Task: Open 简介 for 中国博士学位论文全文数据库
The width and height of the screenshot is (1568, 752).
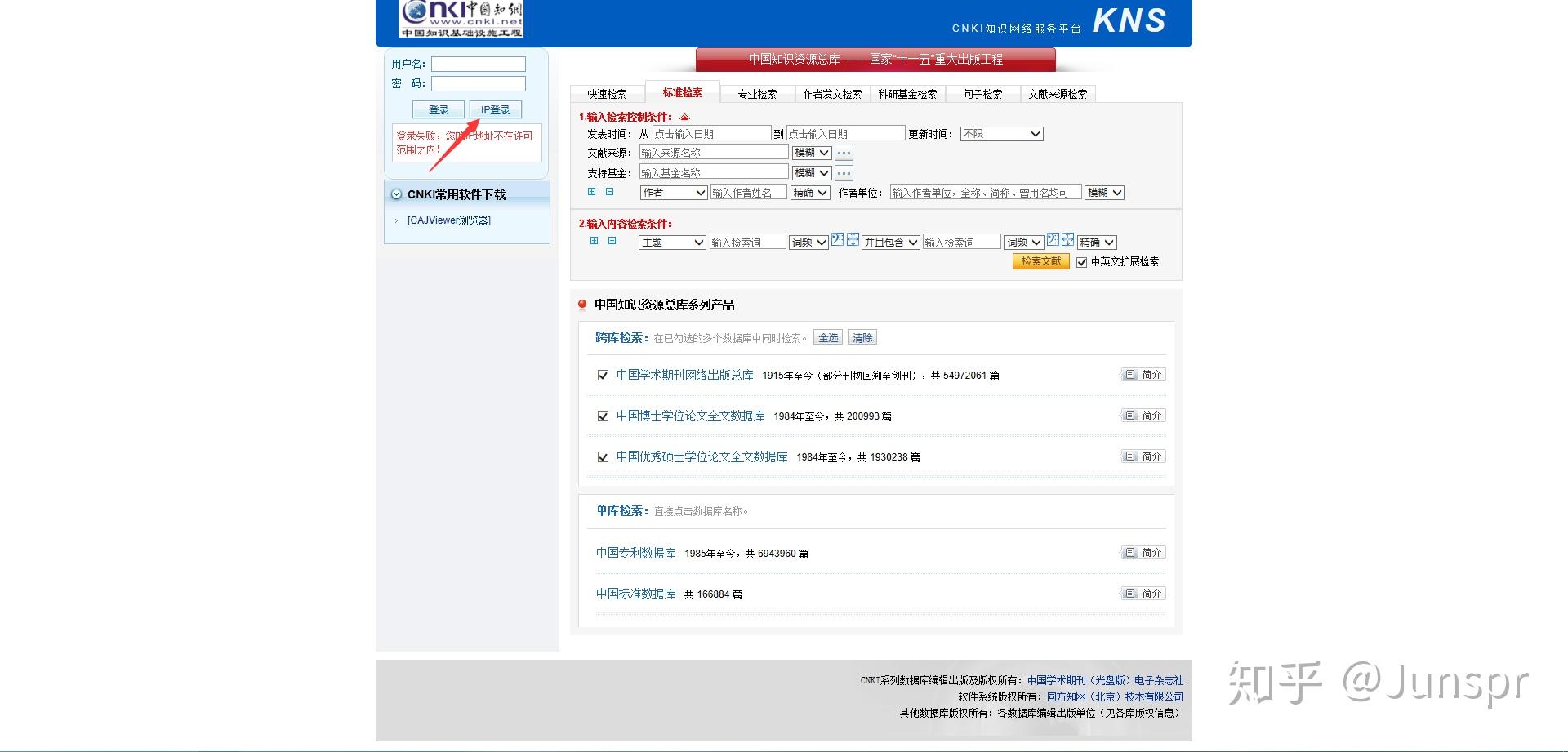Action: 1143,416
